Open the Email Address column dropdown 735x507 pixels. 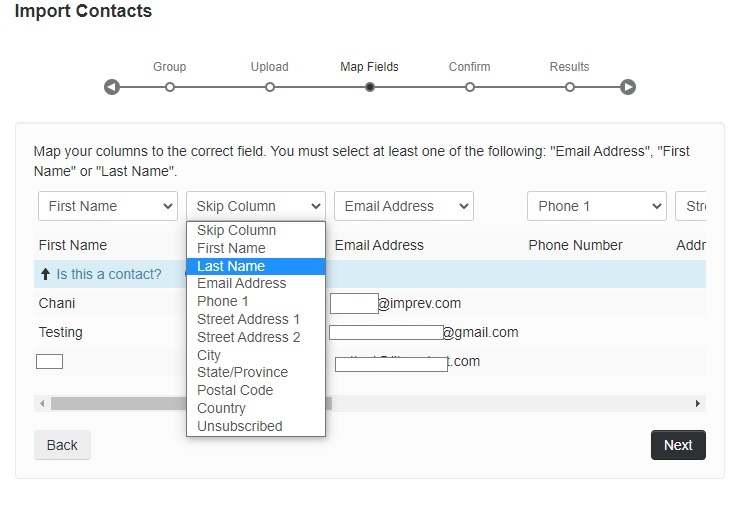pyautogui.click(x=404, y=206)
